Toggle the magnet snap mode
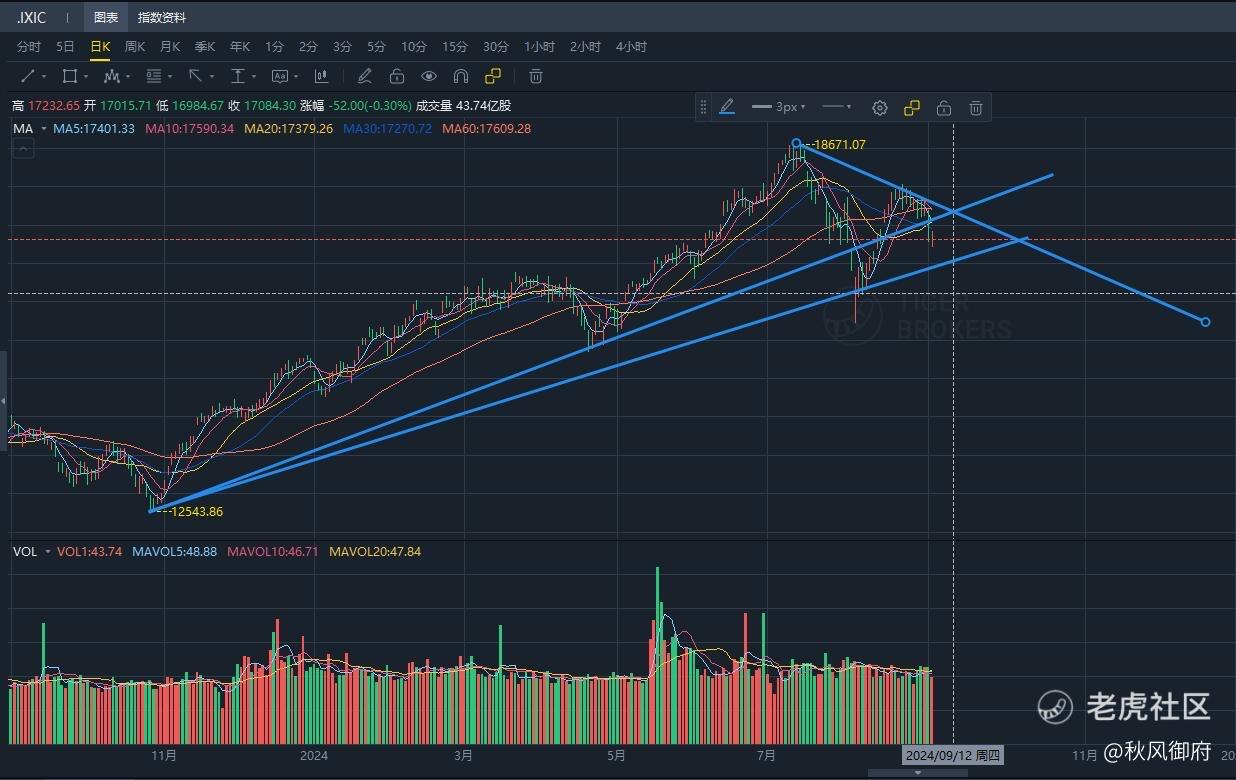The height and width of the screenshot is (780, 1236). [x=461, y=76]
